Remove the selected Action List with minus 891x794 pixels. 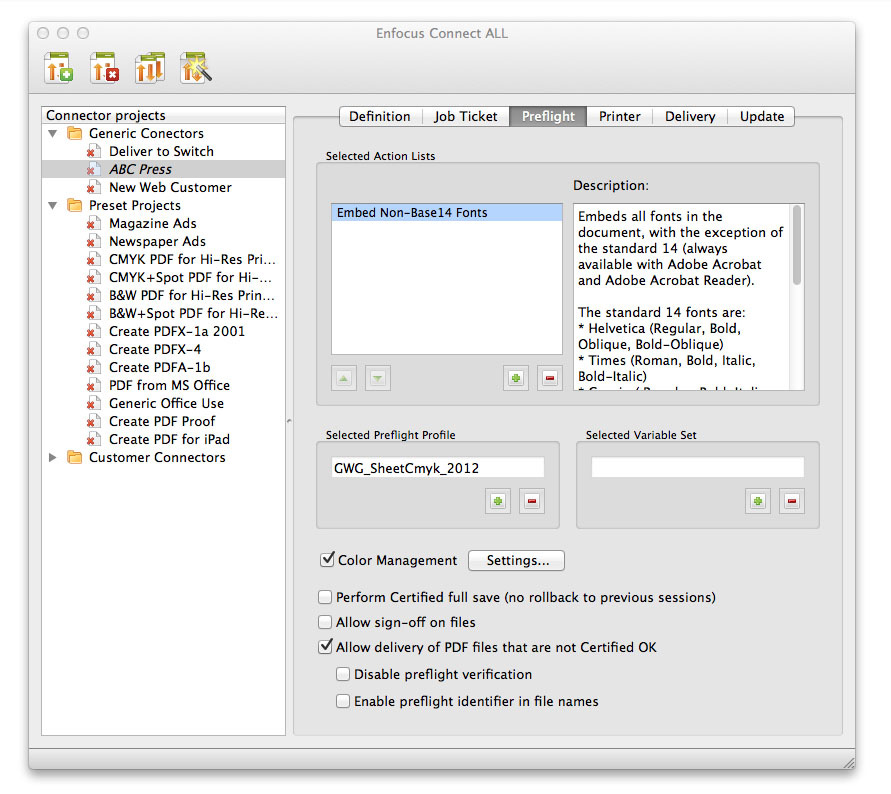pyautogui.click(x=549, y=378)
